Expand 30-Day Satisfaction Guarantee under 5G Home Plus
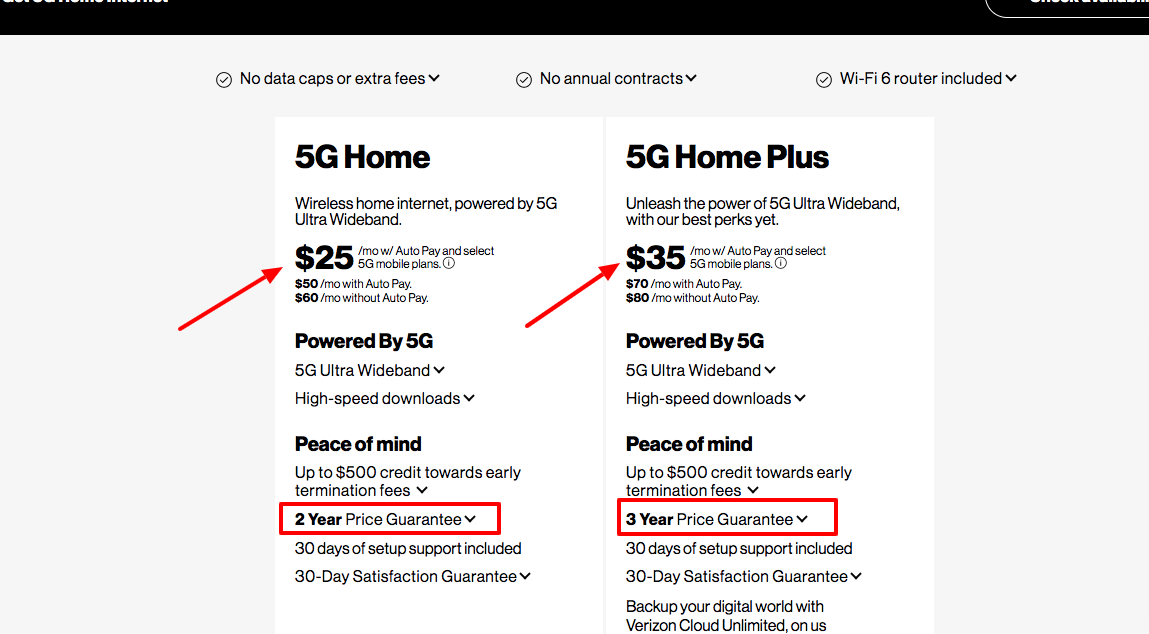Screen dimensions: 1149x634 click(x=857, y=576)
